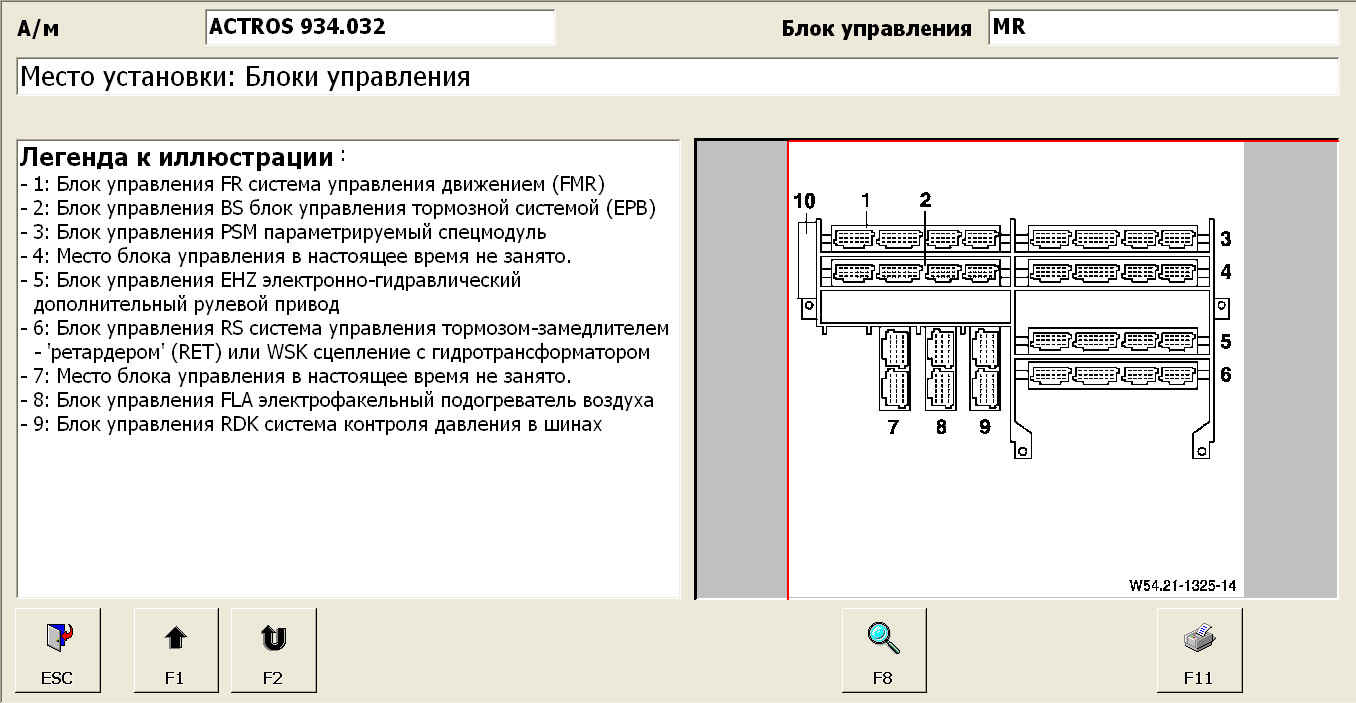
Task: Click number 8 label in the diagram
Action: tap(940, 427)
